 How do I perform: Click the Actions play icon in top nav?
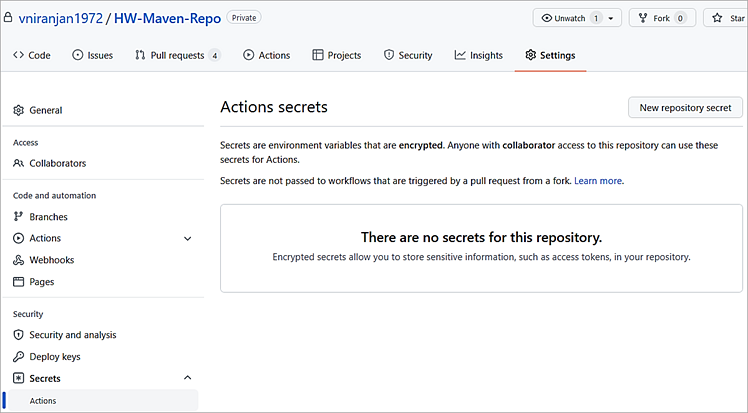point(249,55)
